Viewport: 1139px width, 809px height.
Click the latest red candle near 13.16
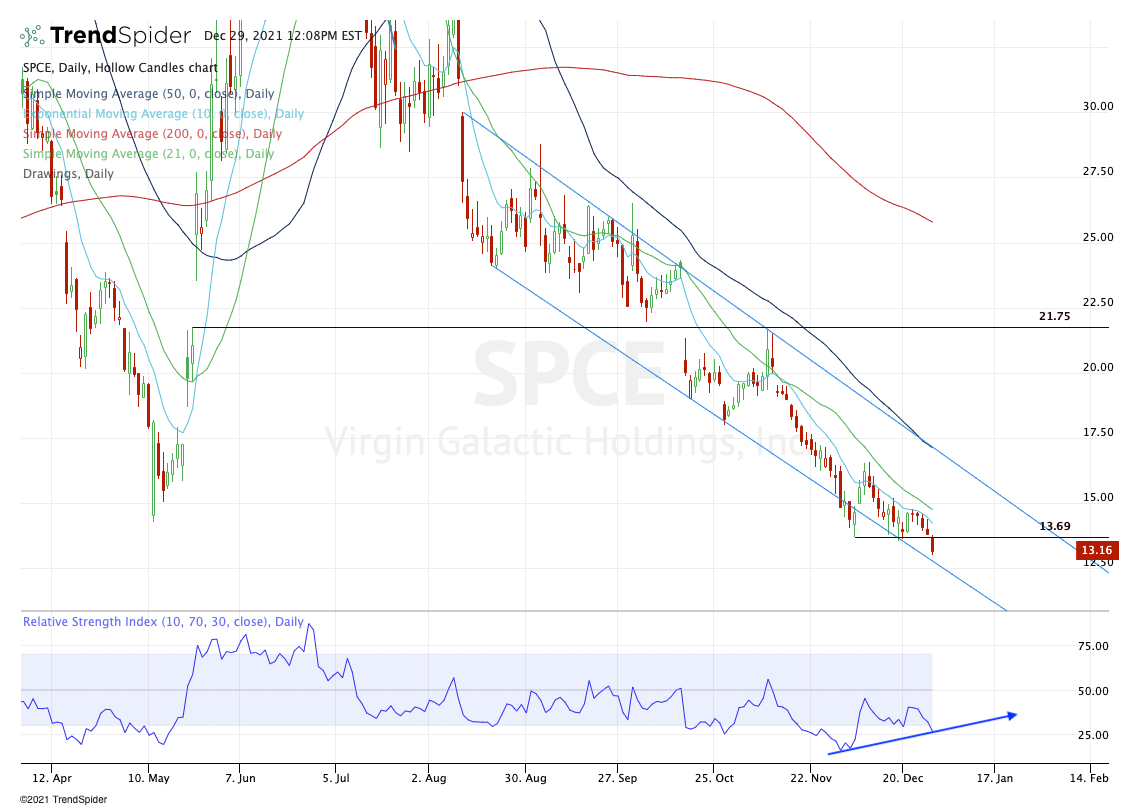click(932, 545)
